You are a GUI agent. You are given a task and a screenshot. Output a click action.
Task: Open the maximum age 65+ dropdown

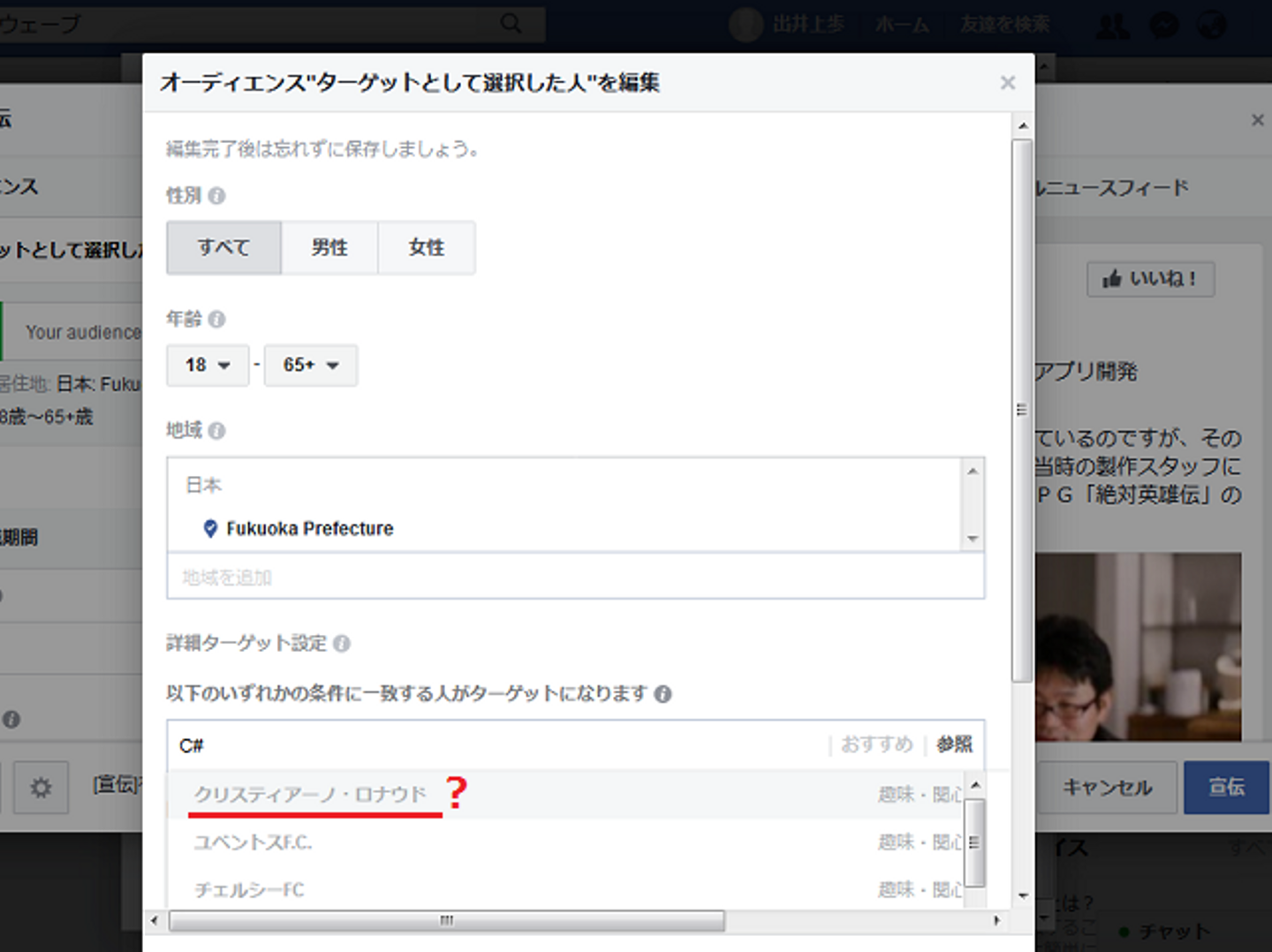pos(311,365)
